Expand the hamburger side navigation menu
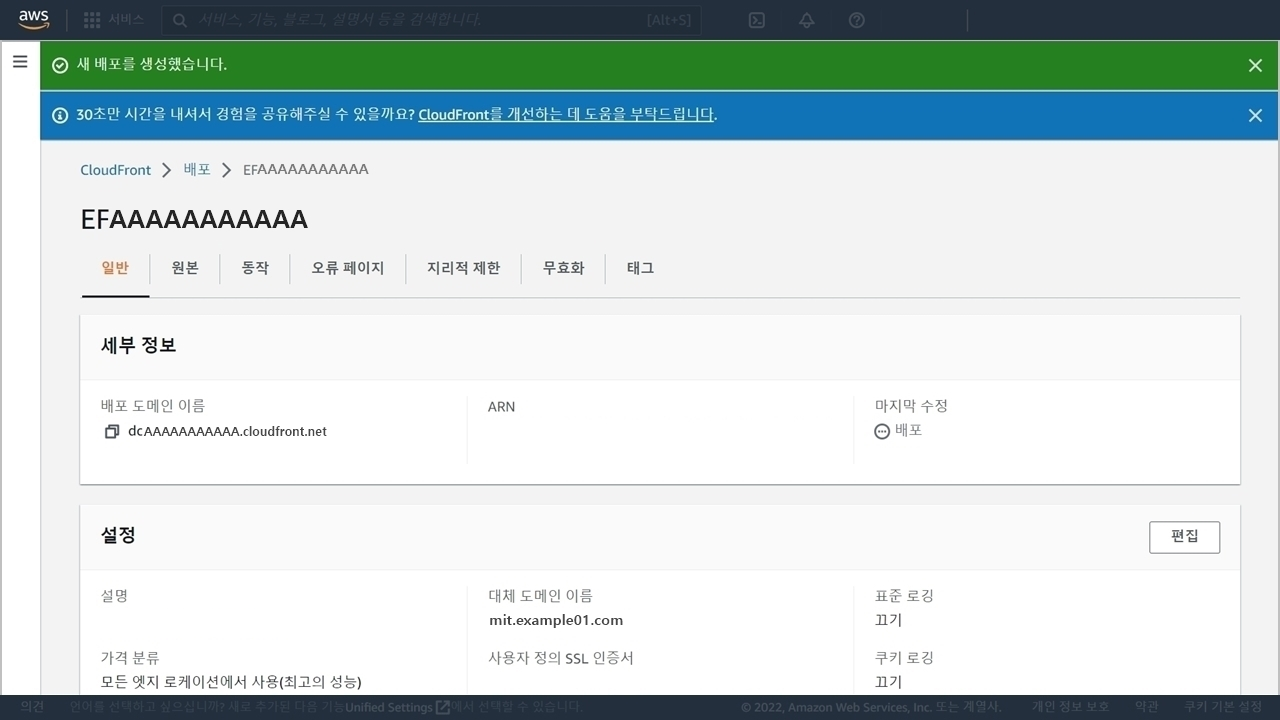The height and width of the screenshot is (720, 1280). point(20,62)
